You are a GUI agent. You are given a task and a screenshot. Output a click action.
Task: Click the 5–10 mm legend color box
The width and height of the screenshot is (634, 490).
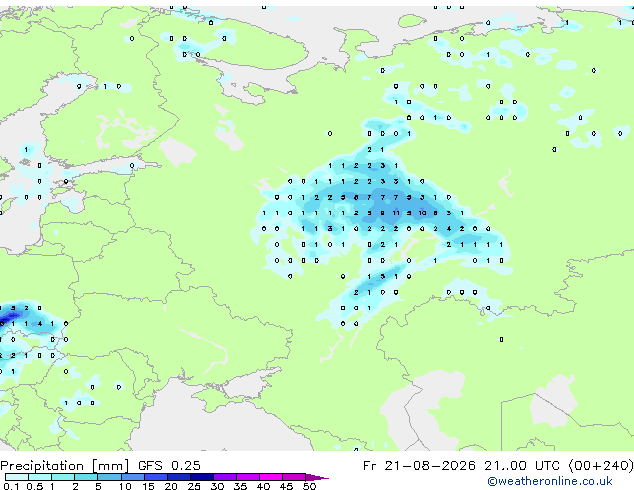109,477
